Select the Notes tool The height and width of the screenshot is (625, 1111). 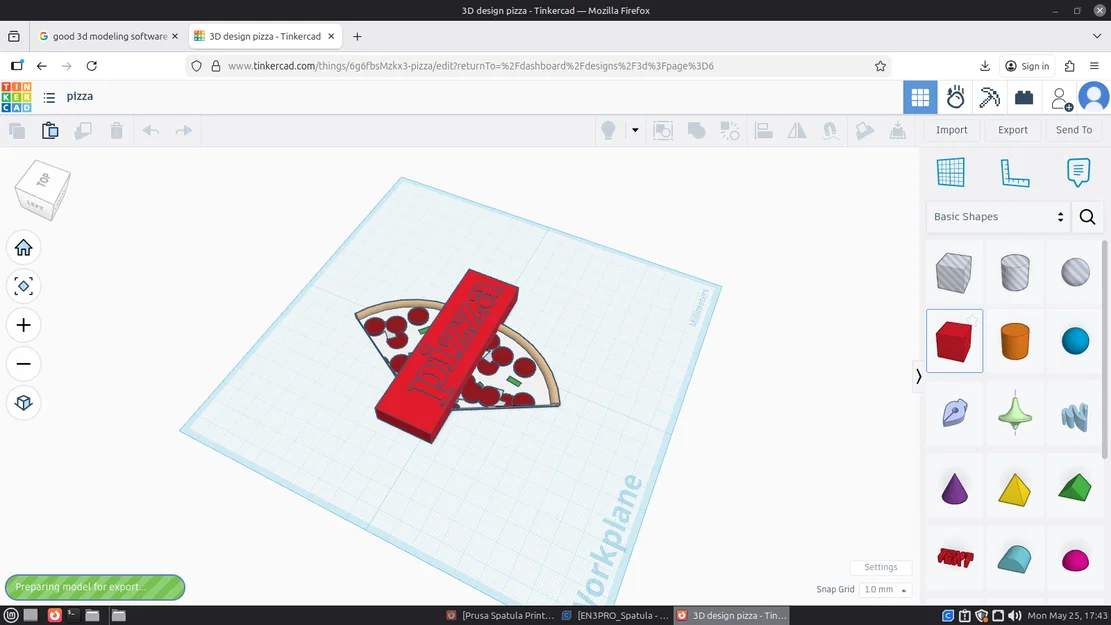[1078, 172]
